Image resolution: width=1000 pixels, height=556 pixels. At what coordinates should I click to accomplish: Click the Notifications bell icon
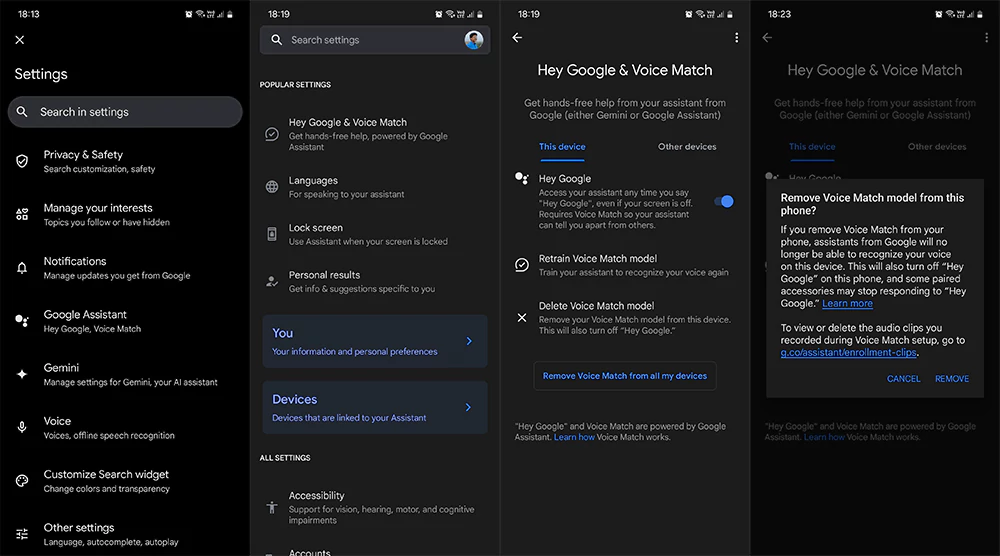coord(22,268)
